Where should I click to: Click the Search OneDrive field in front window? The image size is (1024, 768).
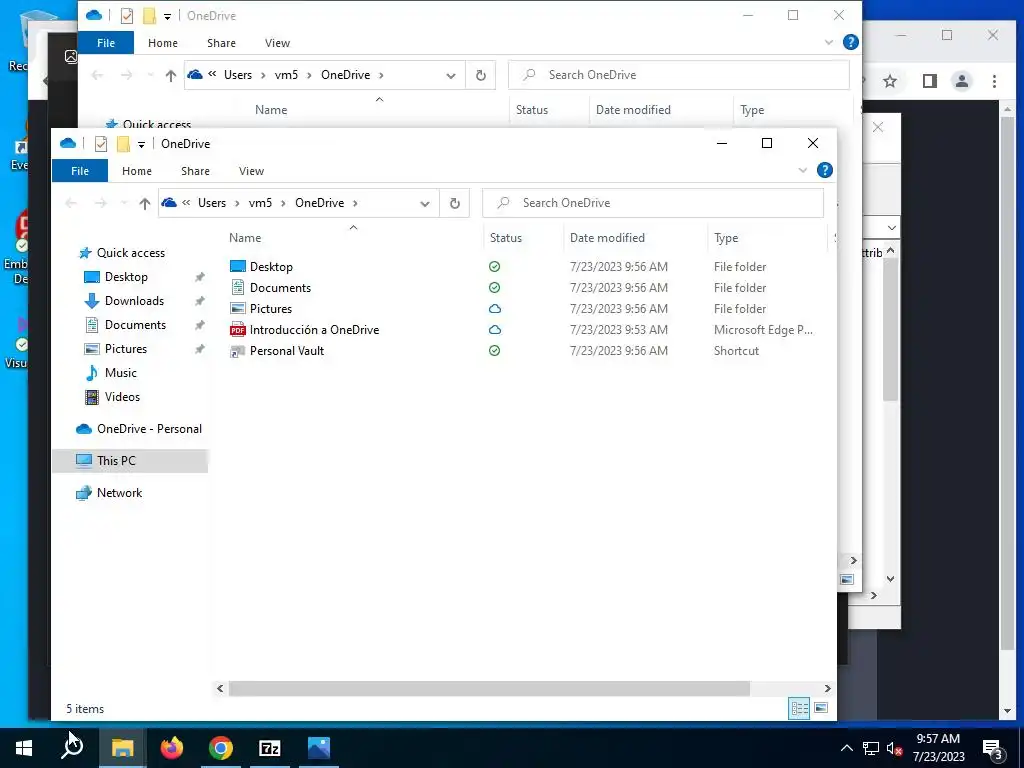(652, 203)
